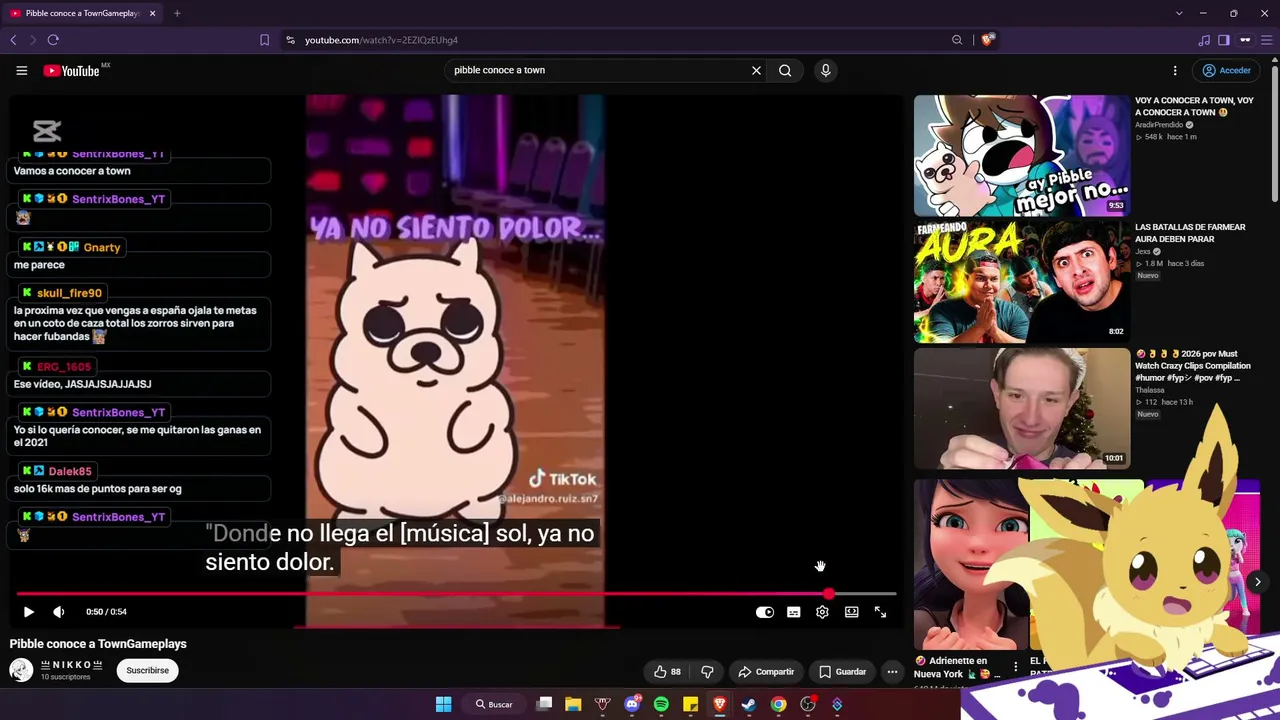Open a new browser tab

(x=177, y=13)
